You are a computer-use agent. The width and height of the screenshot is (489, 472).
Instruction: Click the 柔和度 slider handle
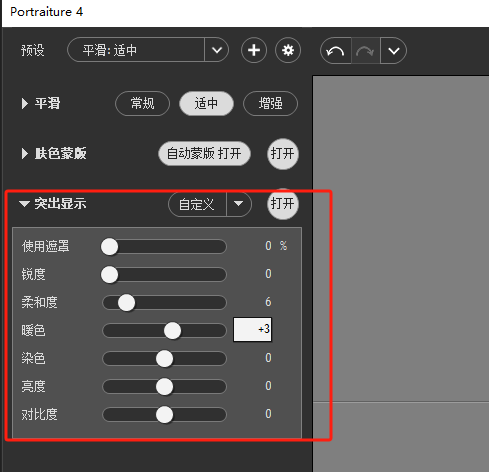(127, 303)
